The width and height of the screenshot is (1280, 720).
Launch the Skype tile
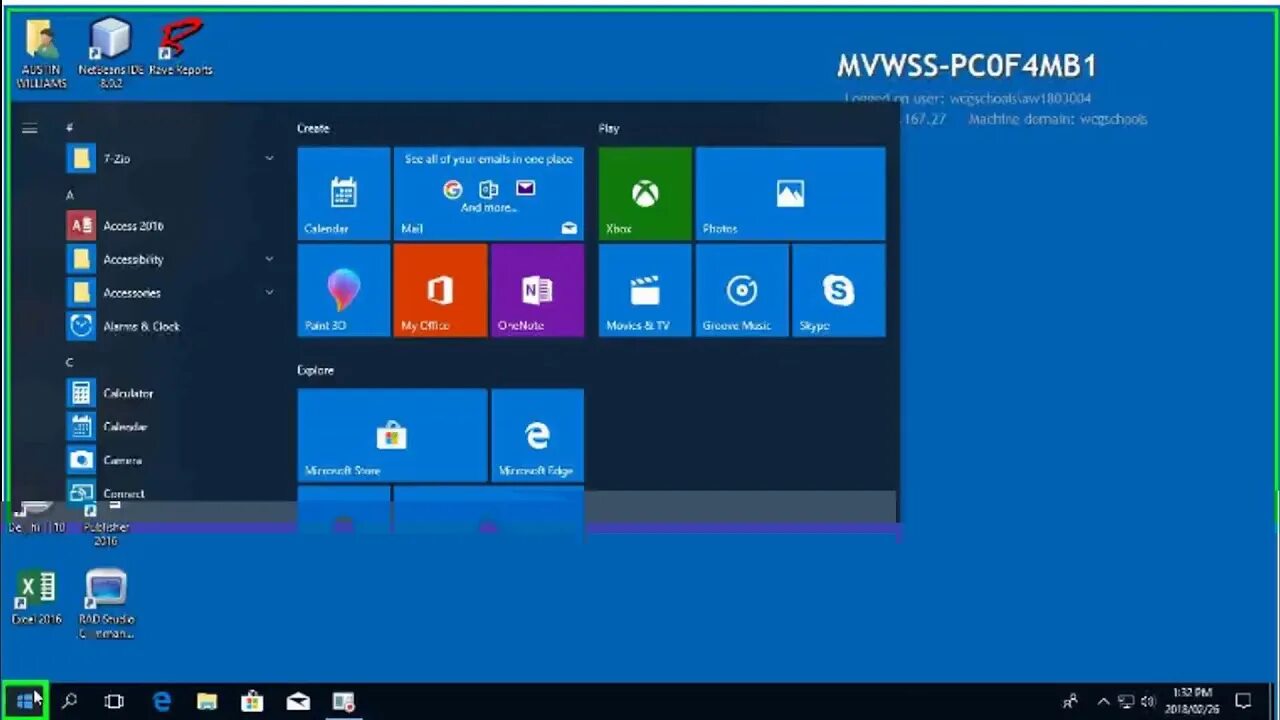pyautogui.click(x=838, y=290)
